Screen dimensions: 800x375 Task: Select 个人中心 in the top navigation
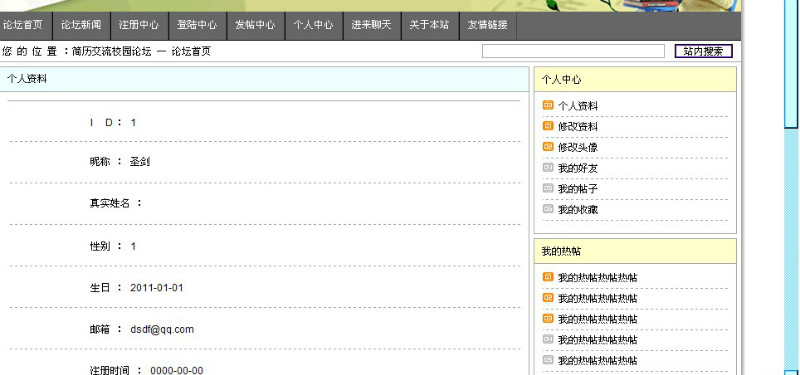pyautogui.click(x=313, y=25)
